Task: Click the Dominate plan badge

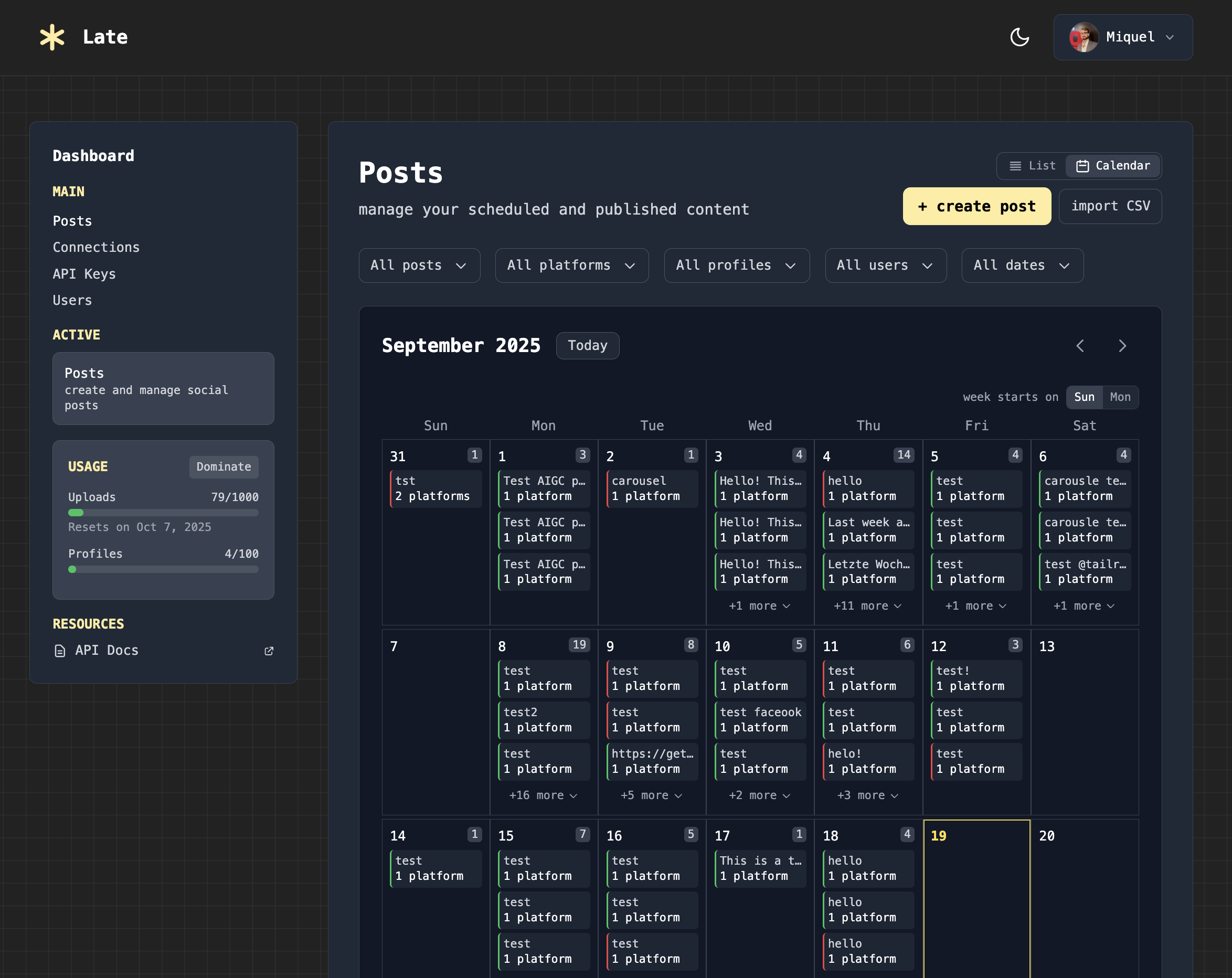Action: click(x=224, y=467)
